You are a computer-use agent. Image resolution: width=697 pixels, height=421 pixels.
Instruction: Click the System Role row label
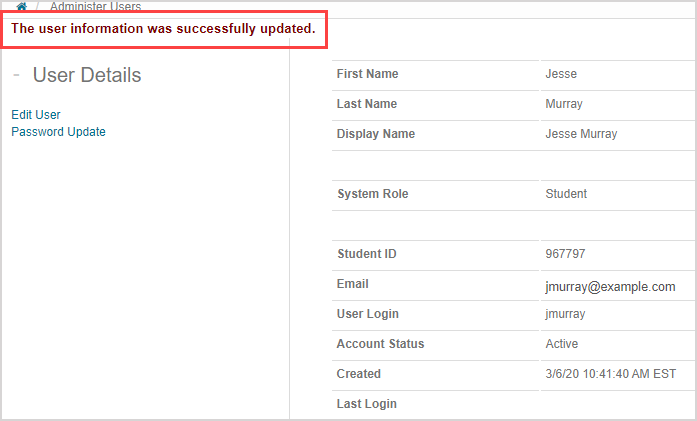point(372,194)
